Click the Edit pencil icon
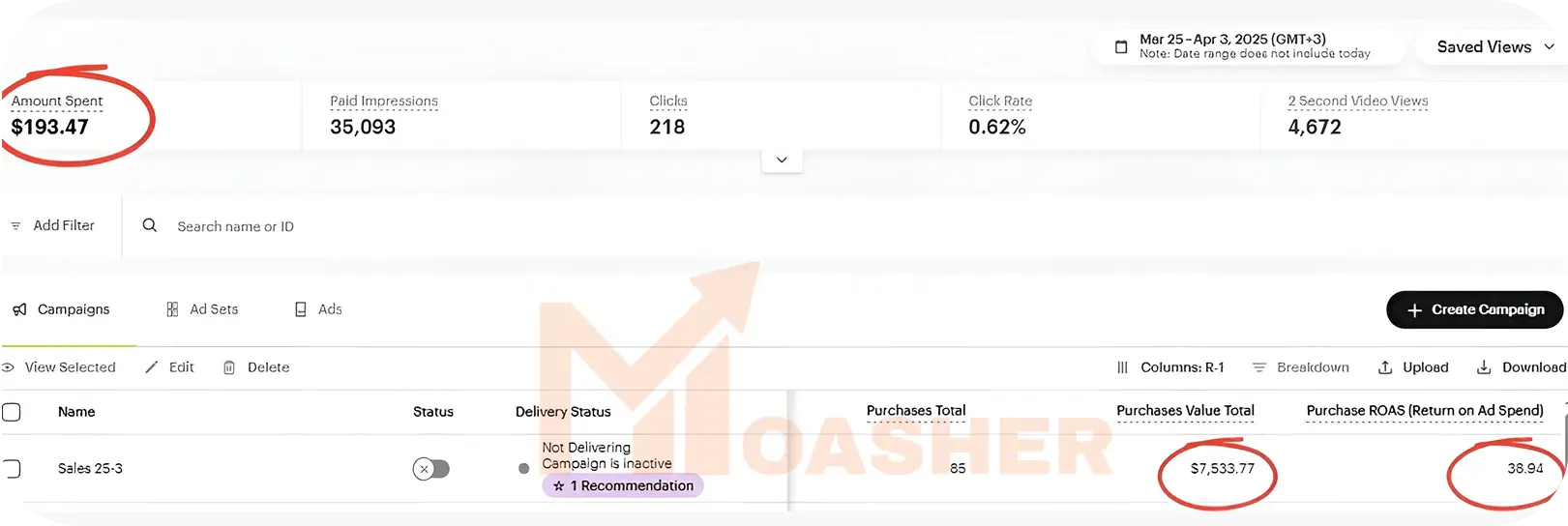Image resolution: width=1568 pixels, height=526 pixels. coord(151,367)
